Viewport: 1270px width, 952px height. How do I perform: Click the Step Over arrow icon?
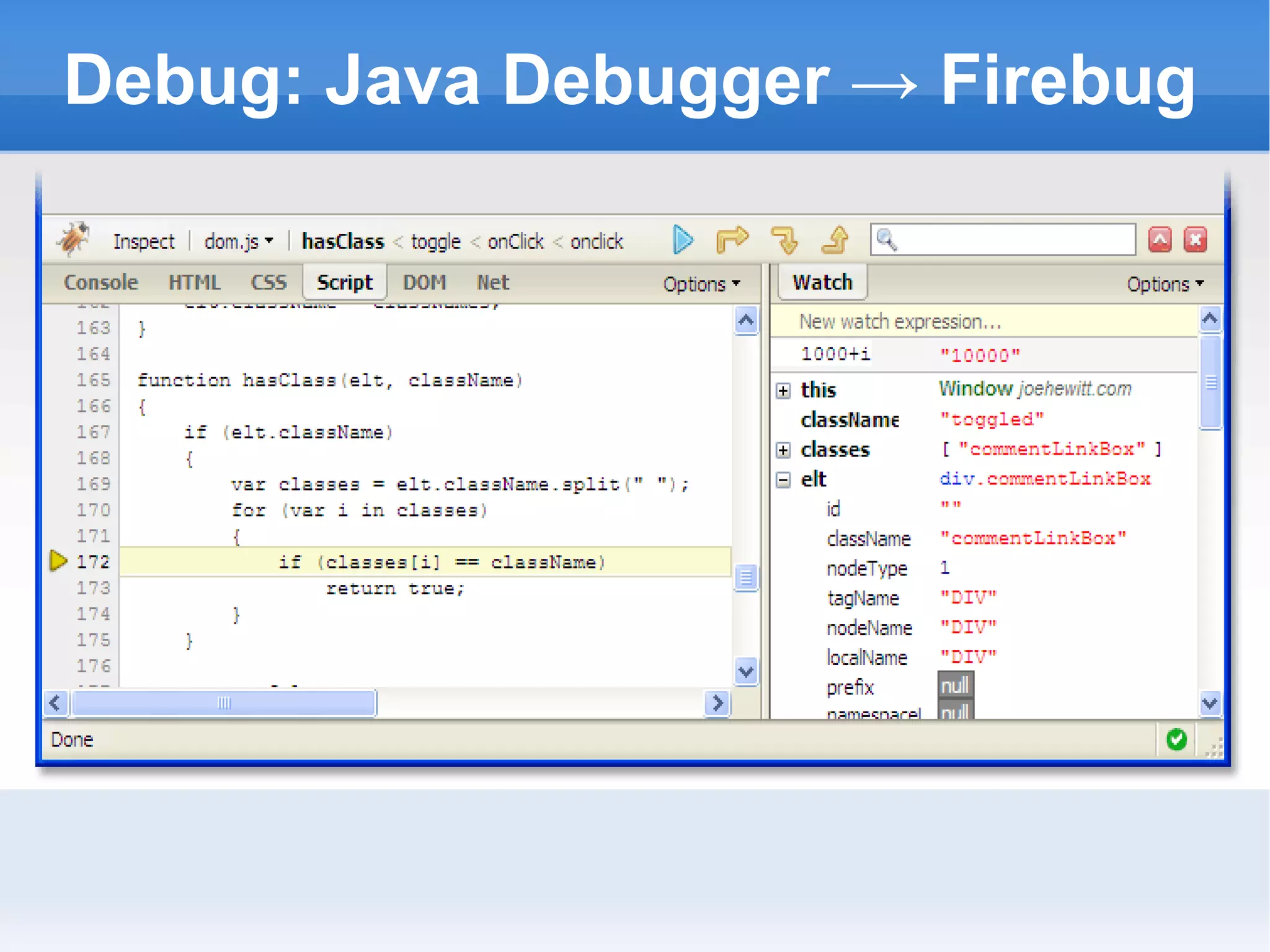732,239
